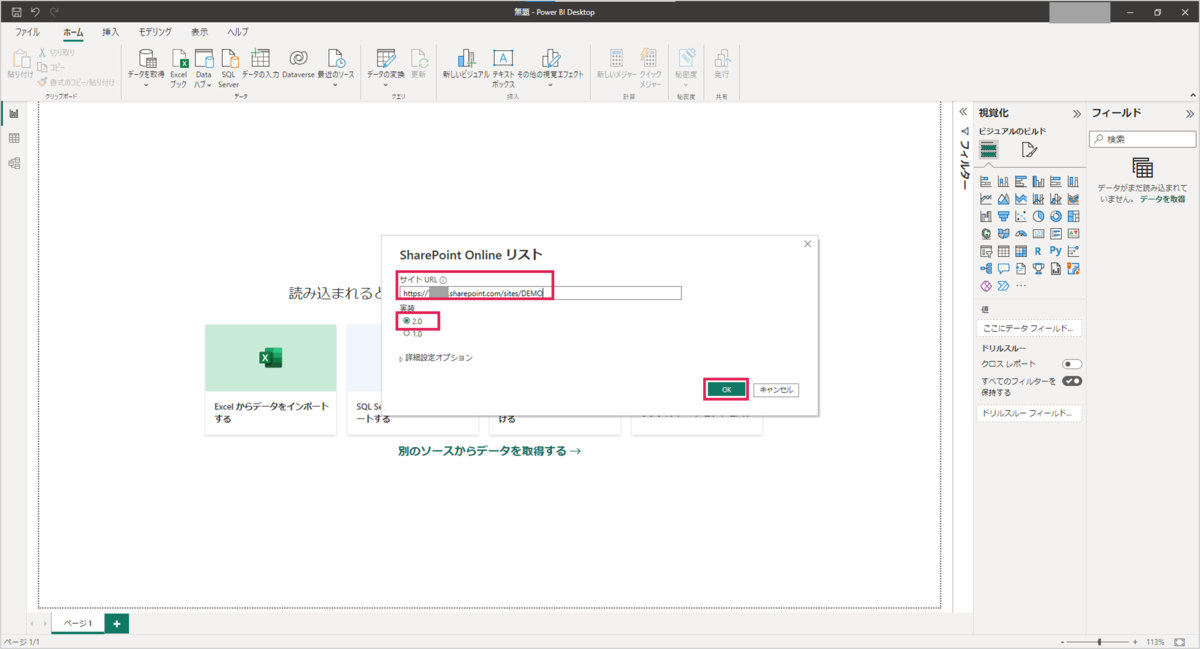The width and height of the screenshot is (1200, 649).
Task: Choose the donut chart visual icon
Action: pyautogui.click(x=1056, y=216)
